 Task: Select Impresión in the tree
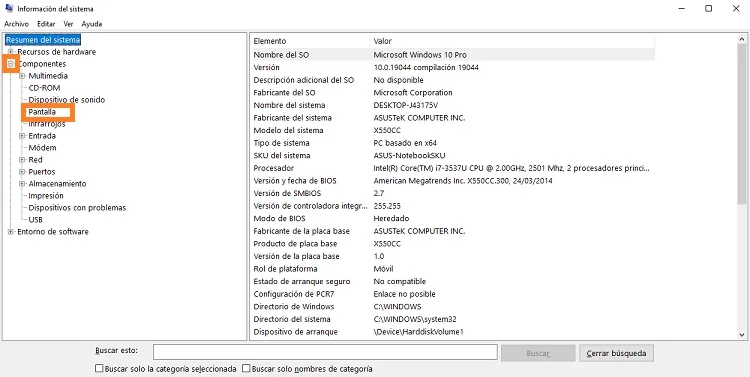point(46,196)
